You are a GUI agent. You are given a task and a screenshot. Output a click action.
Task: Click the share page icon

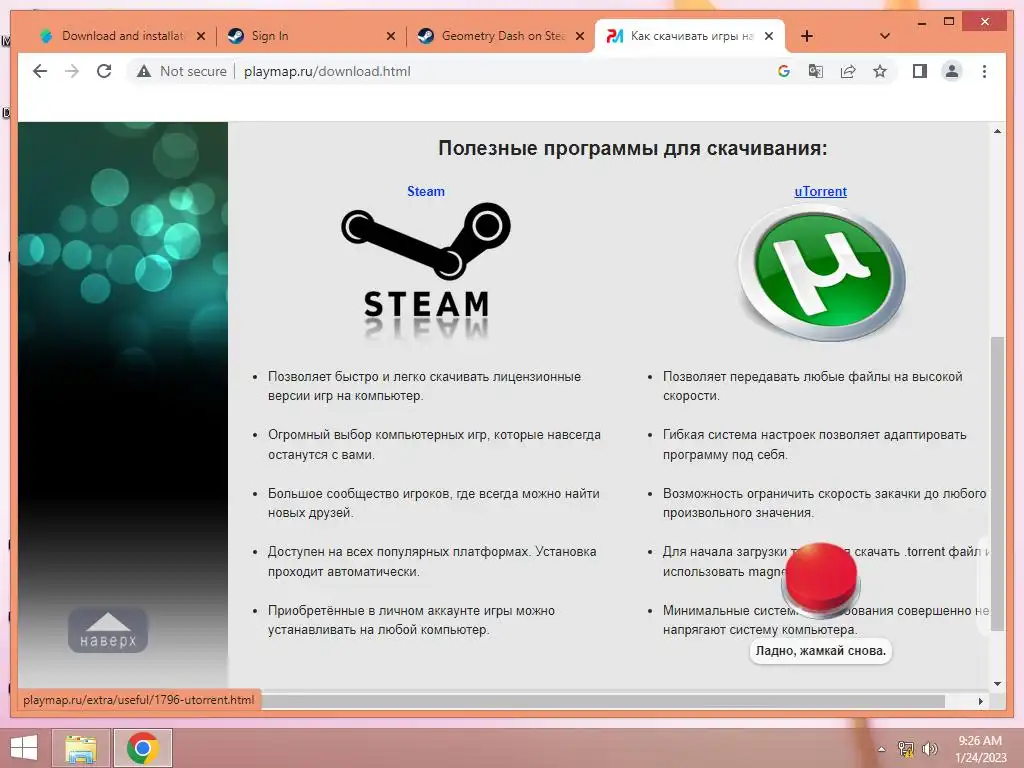pyautogui.click(x=848, y=71)
